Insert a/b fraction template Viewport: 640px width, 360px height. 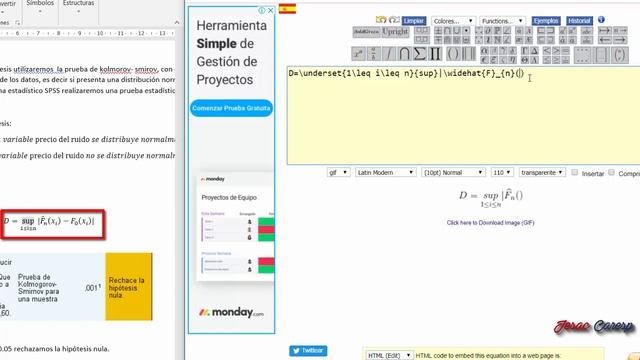coord(373,54)
